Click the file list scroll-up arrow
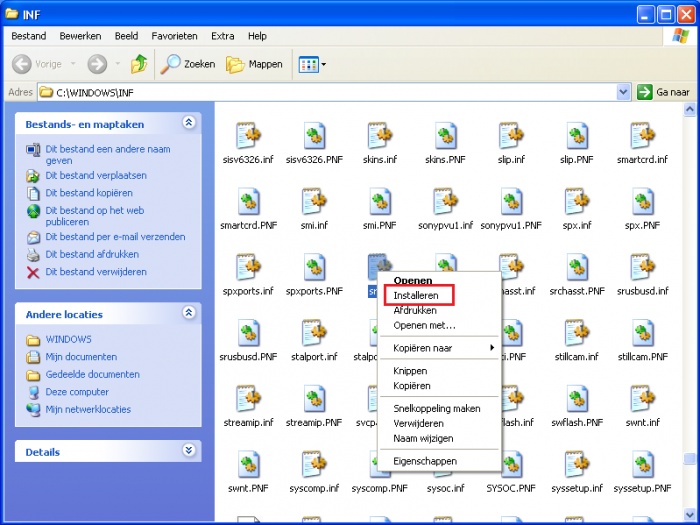The height and width of the screenshot is (525, 700). [x=690, y=109]
